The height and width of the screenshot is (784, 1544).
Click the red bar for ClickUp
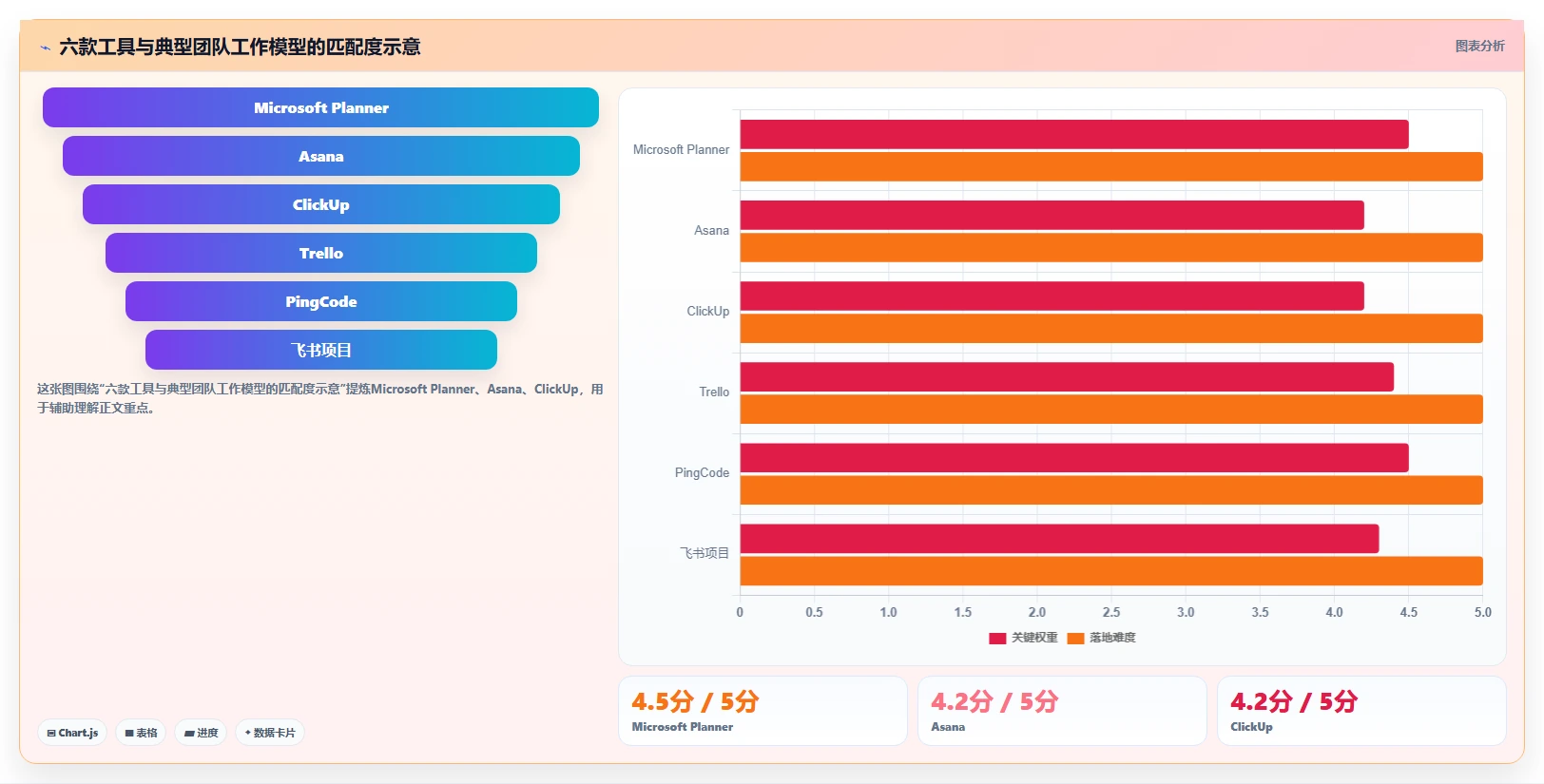coord(1052,296)
